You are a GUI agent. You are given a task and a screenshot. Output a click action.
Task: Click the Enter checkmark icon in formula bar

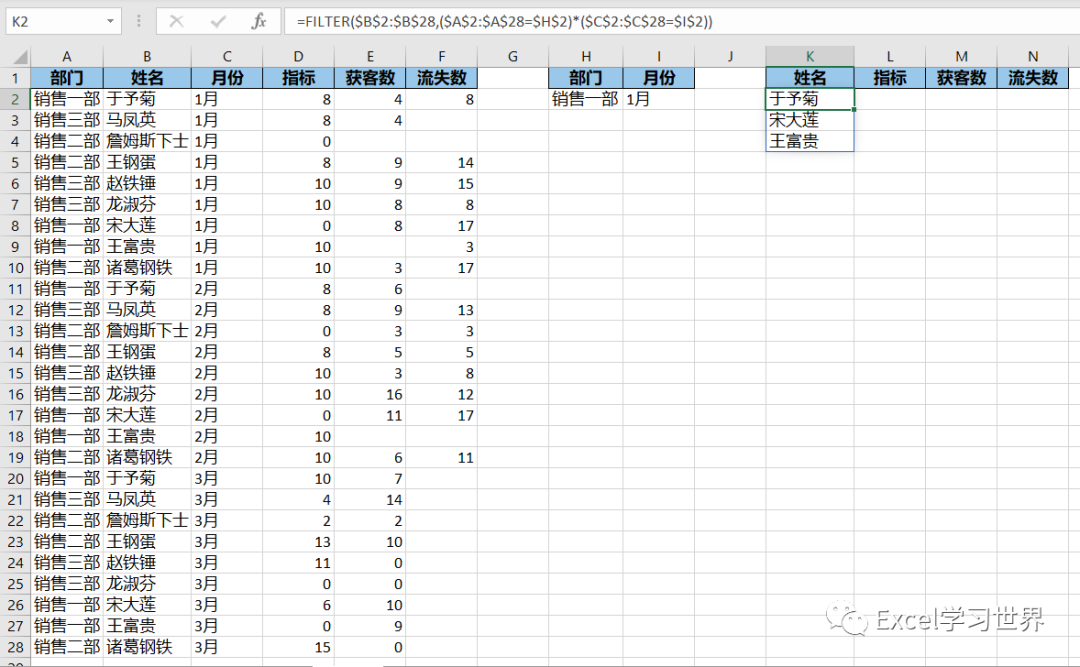(x=218, y=21)
